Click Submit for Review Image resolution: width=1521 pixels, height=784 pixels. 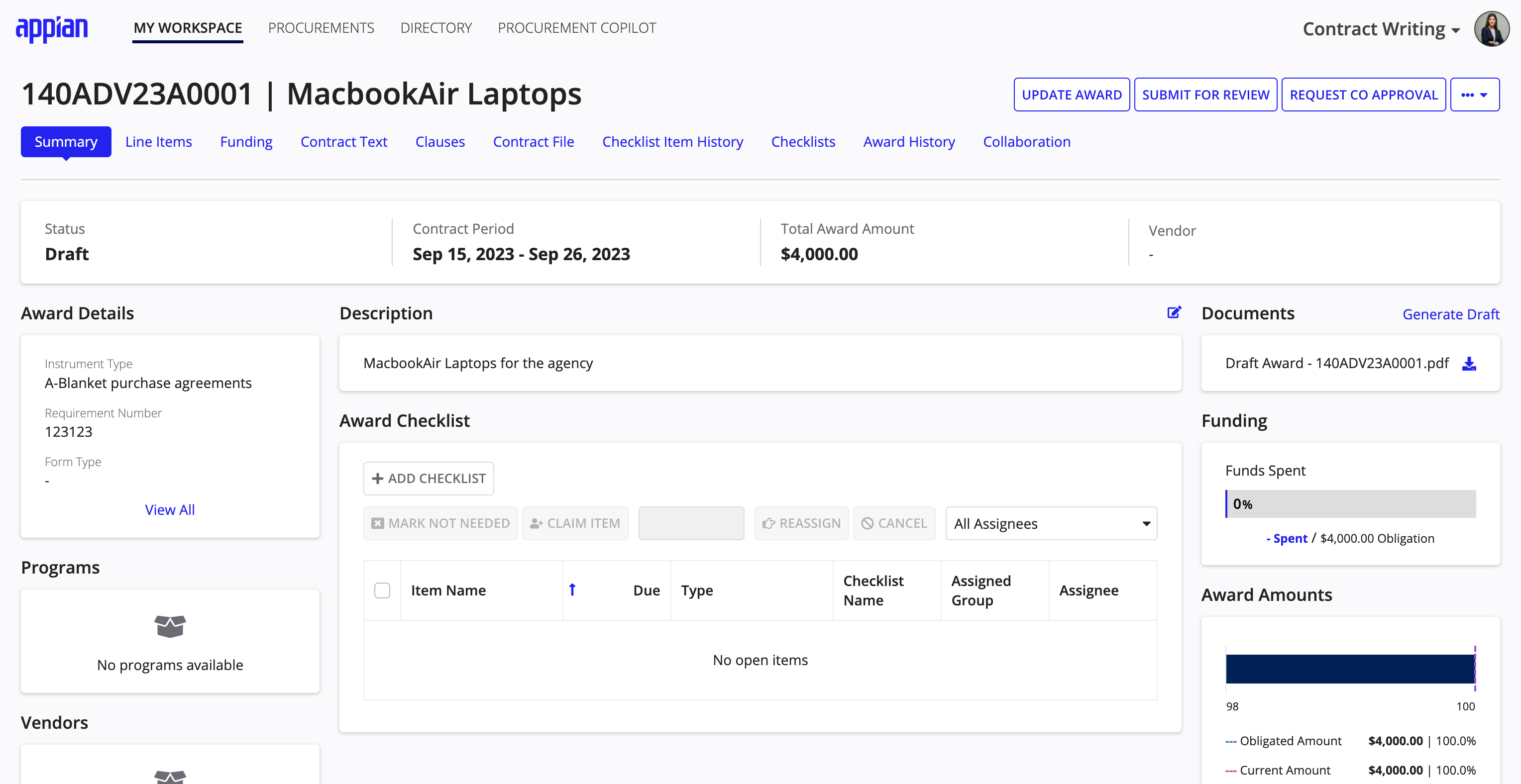(1205, 95)
